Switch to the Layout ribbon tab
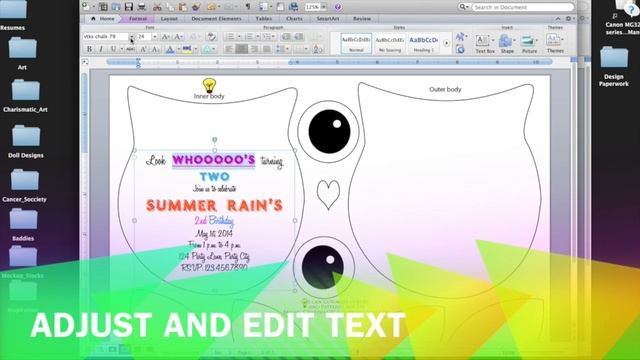 click(x=169, y=19)
